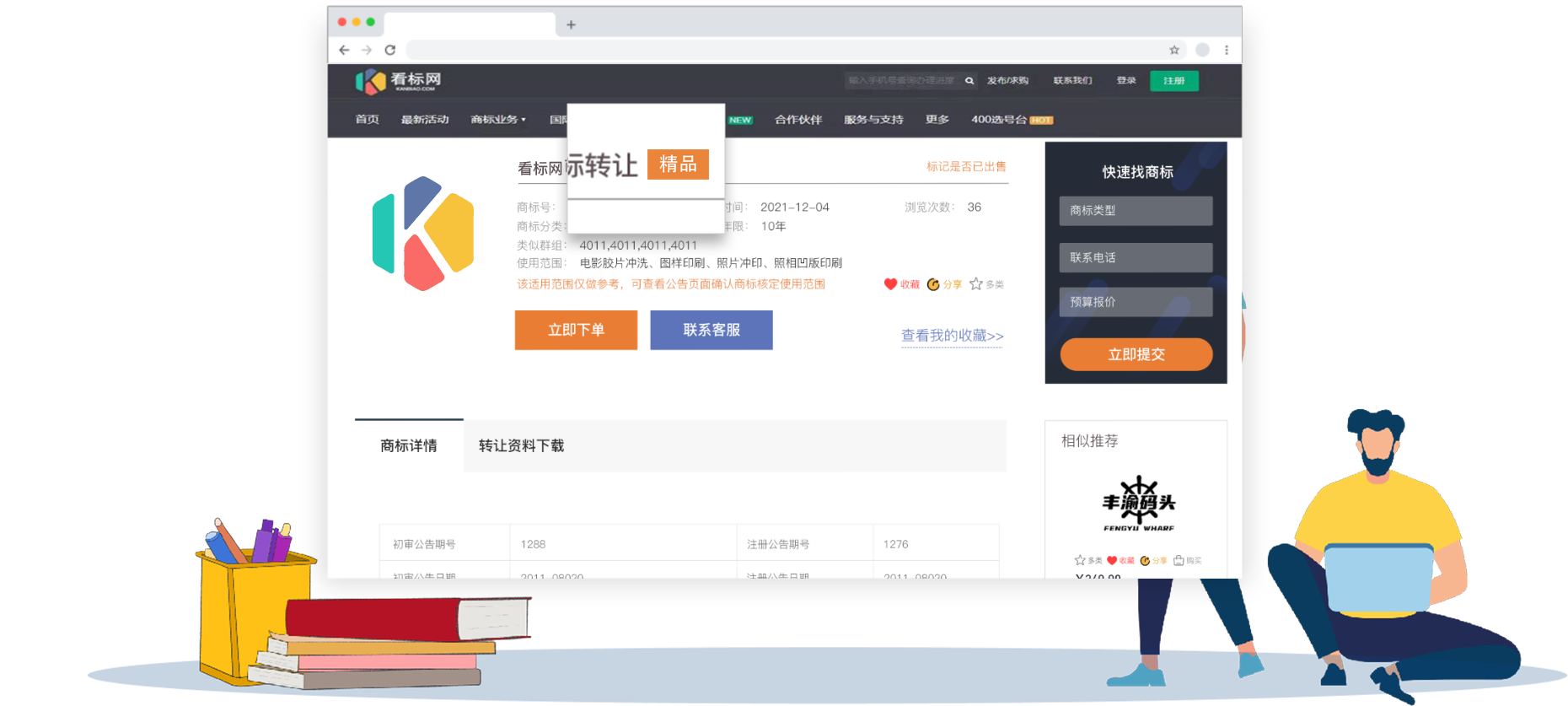
Task: Open the 最新活动 nav item
Action: point(425,120)
